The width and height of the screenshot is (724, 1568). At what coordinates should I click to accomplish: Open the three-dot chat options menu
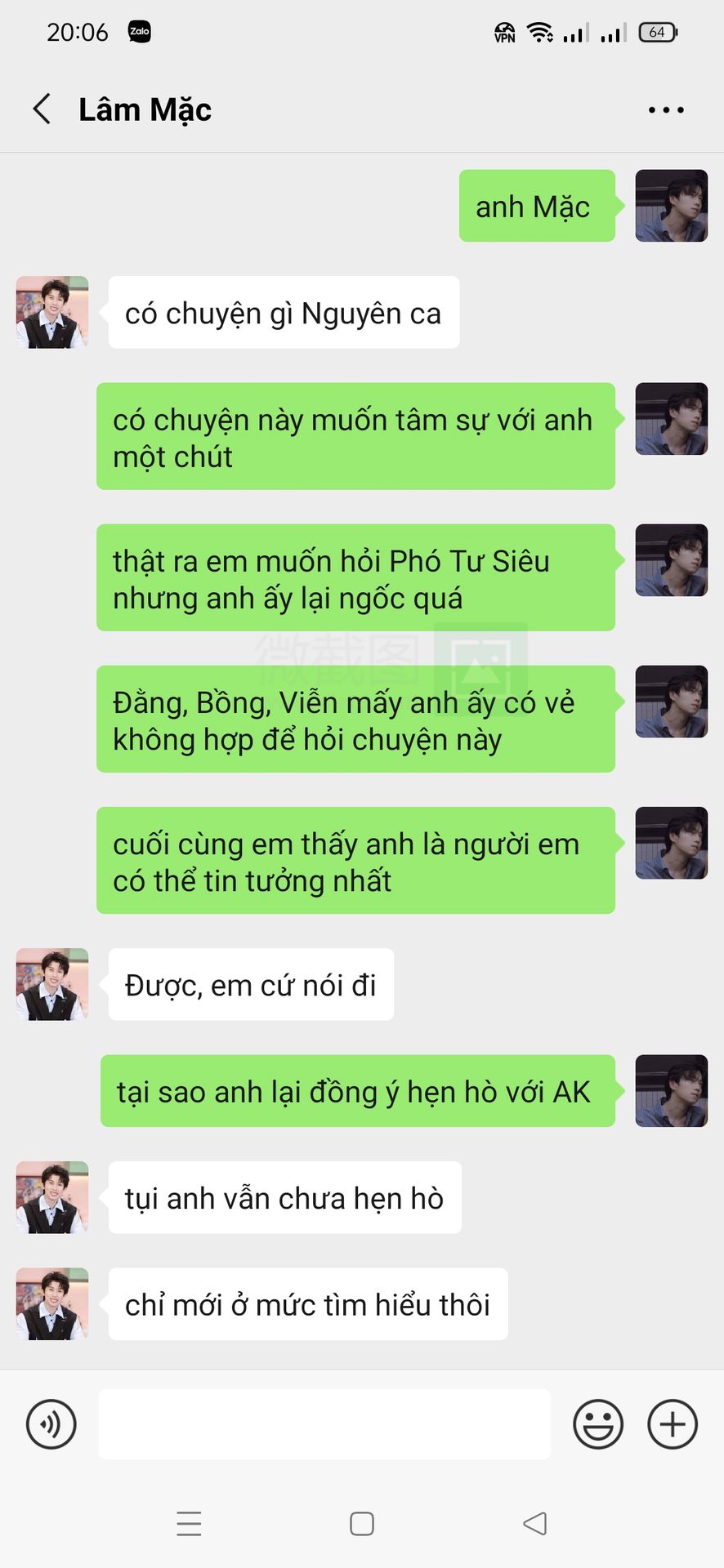(x=666, y=109)
